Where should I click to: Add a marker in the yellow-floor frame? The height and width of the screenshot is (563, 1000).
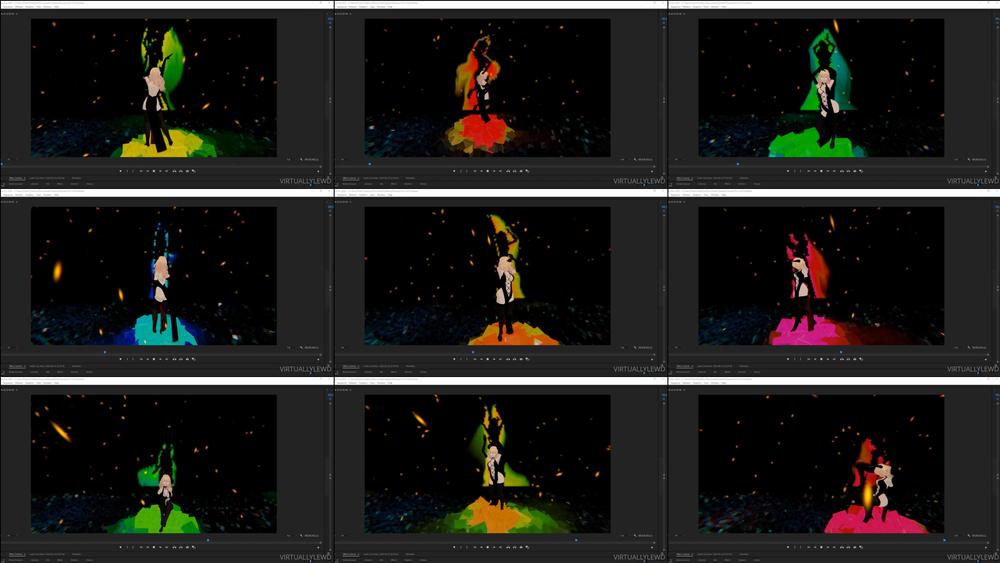[121, 171]
